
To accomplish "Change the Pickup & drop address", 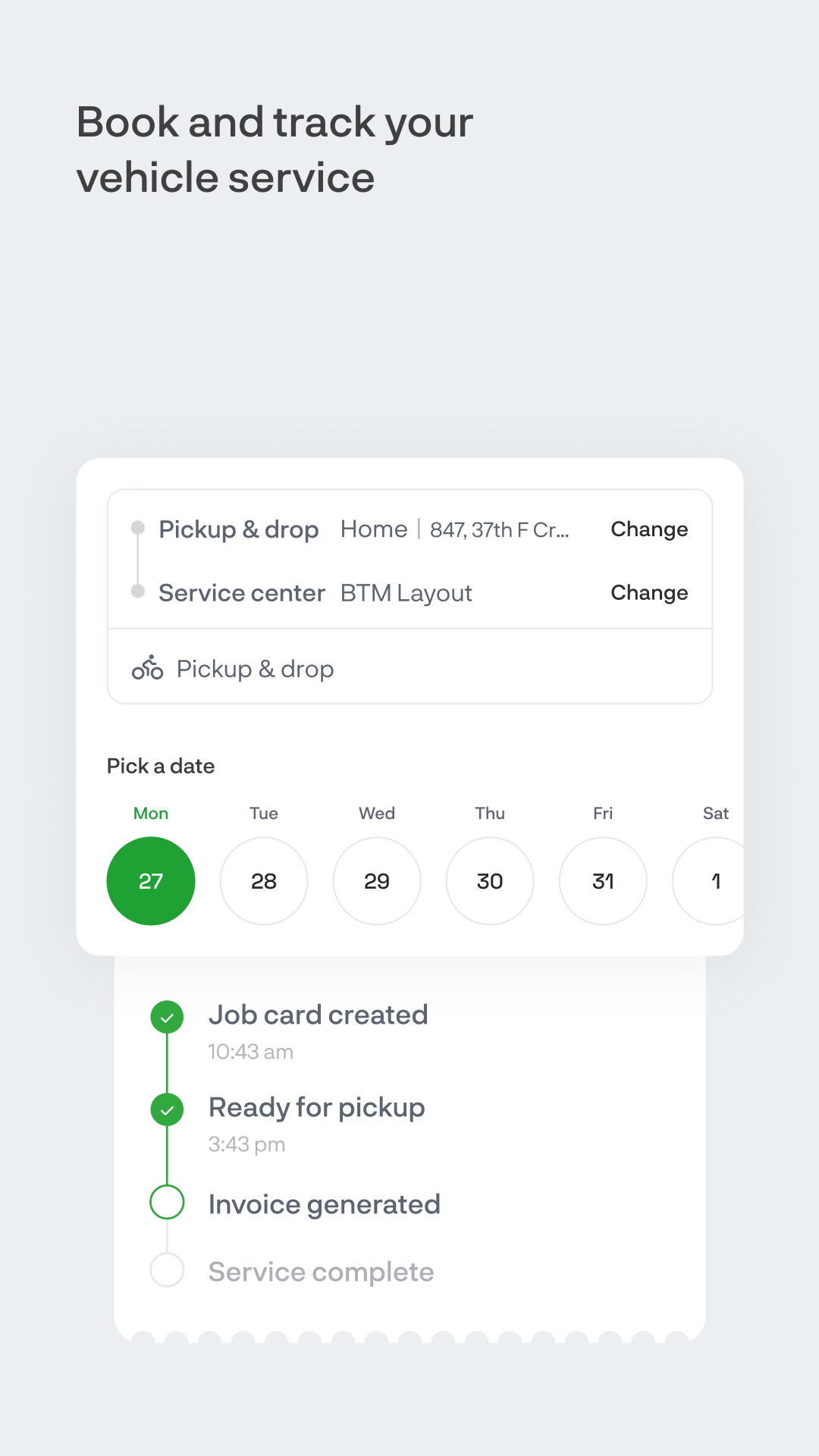I will [649, 529].
